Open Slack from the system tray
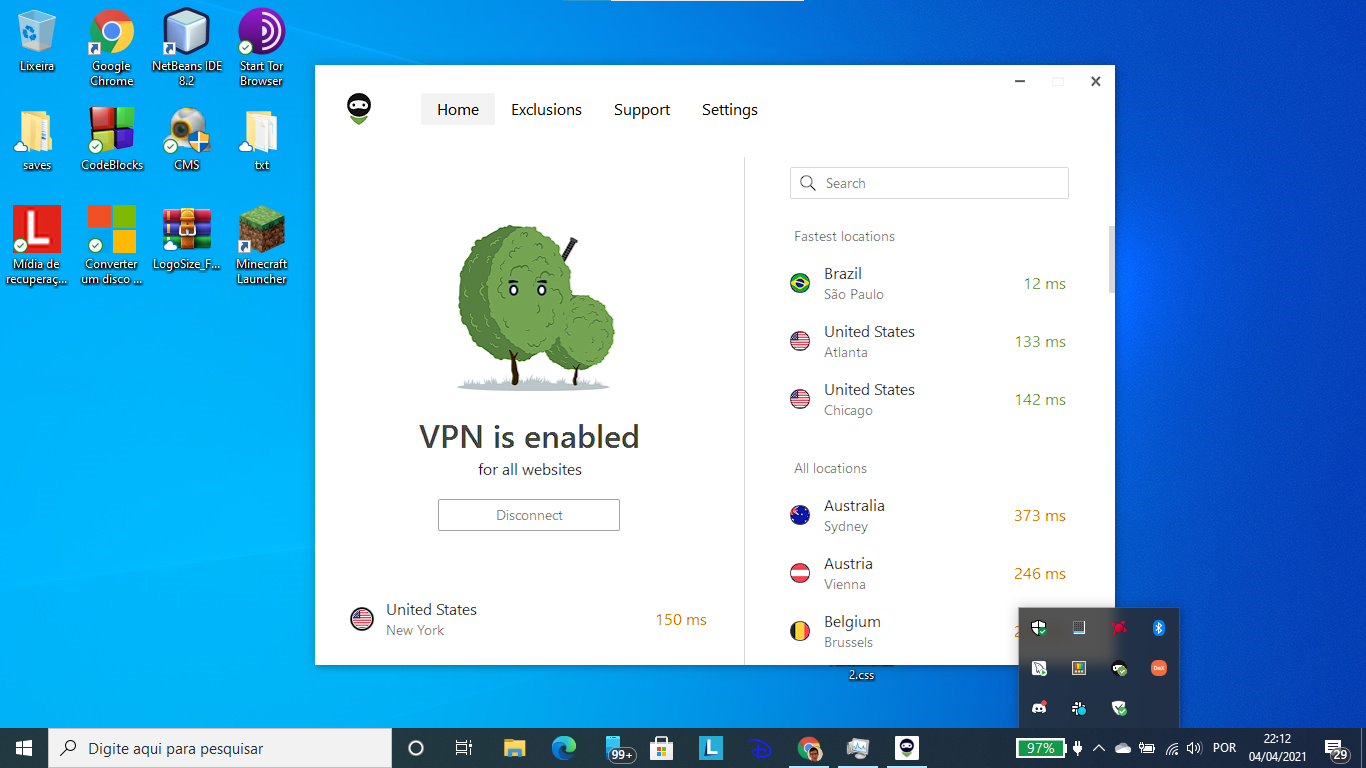 1079,708
